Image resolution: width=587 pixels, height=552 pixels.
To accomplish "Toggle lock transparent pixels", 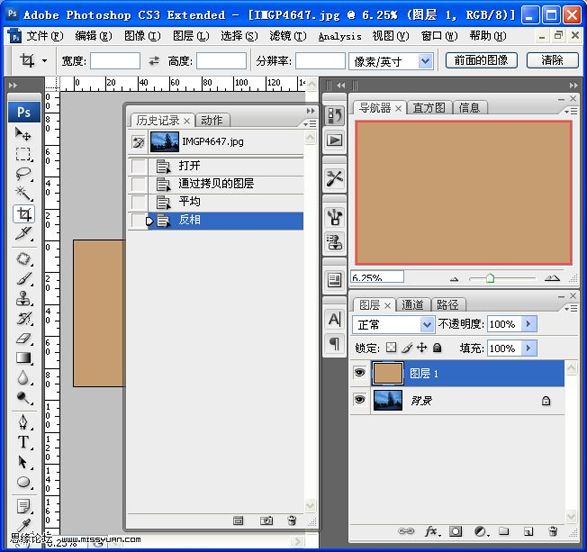I will click(x=391, y=348).
